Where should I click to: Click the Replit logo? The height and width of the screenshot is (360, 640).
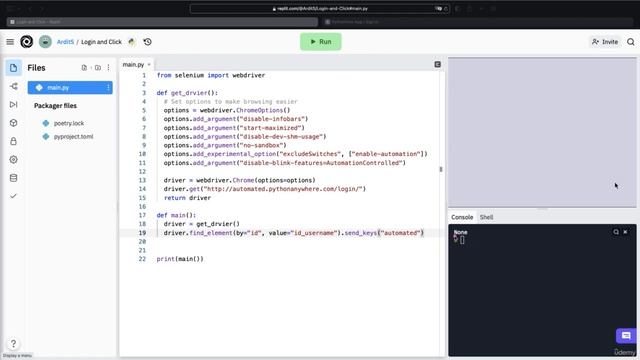click(x=27, y=42)
